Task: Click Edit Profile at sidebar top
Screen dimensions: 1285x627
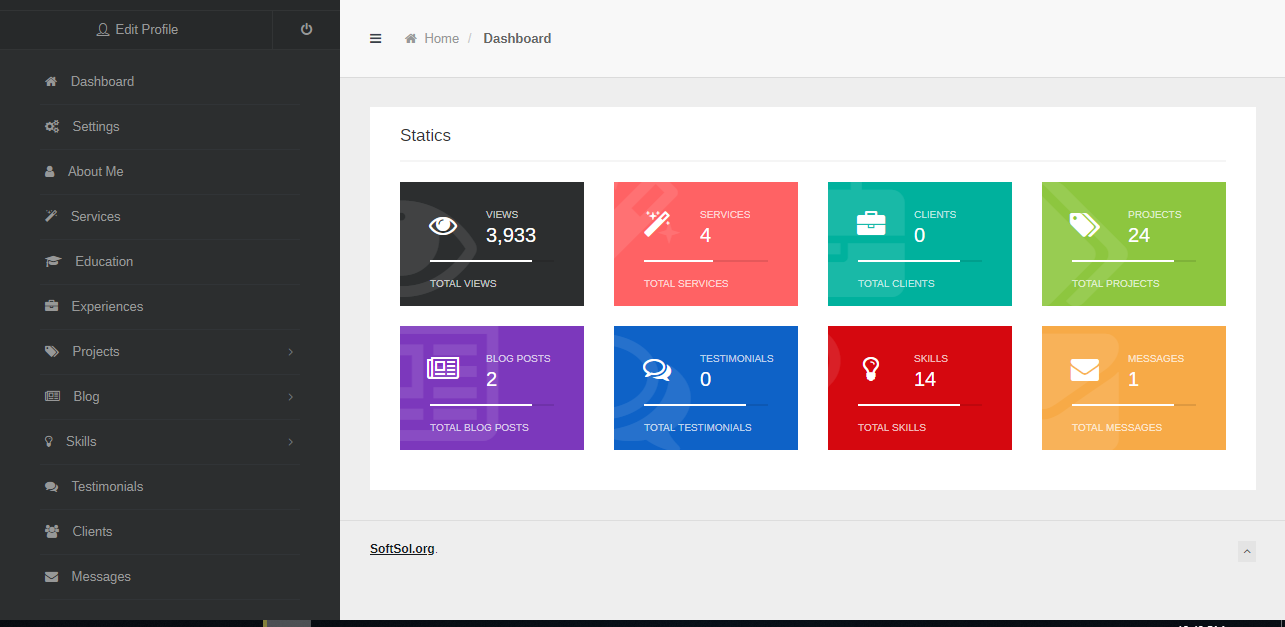Action: point(137,29)
